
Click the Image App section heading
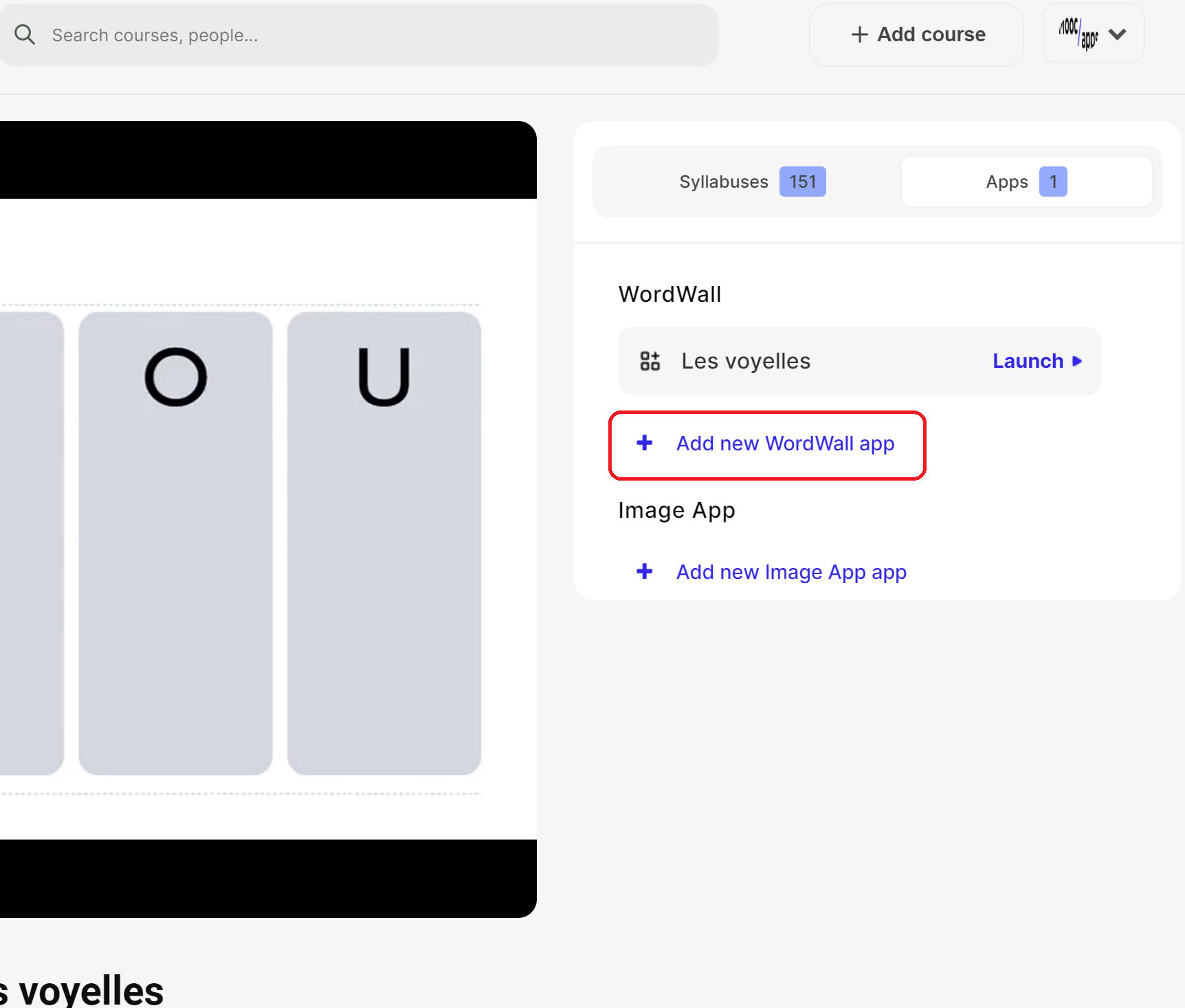pos(676,510)
